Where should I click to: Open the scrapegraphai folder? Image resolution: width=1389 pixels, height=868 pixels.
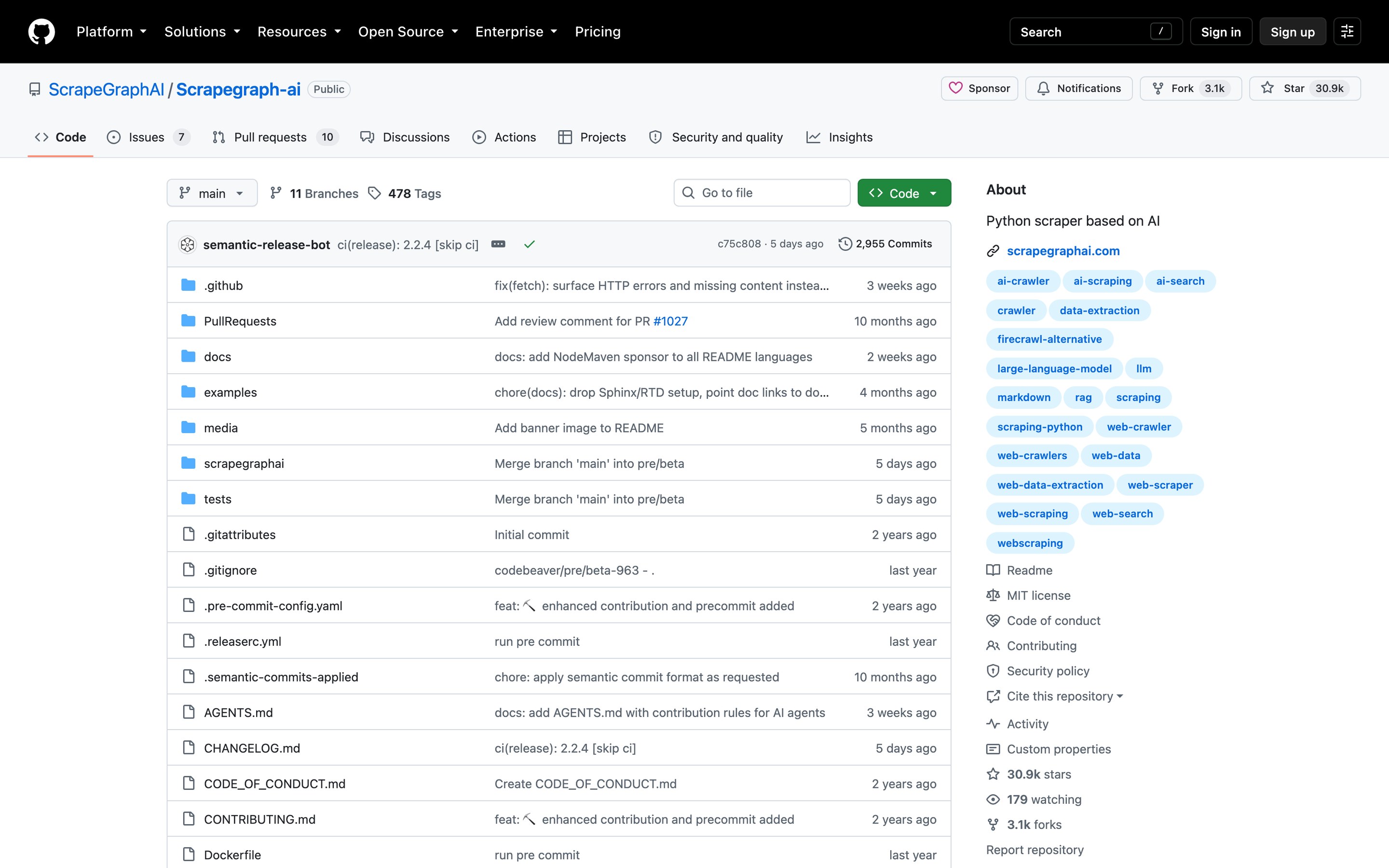(244, 463)
